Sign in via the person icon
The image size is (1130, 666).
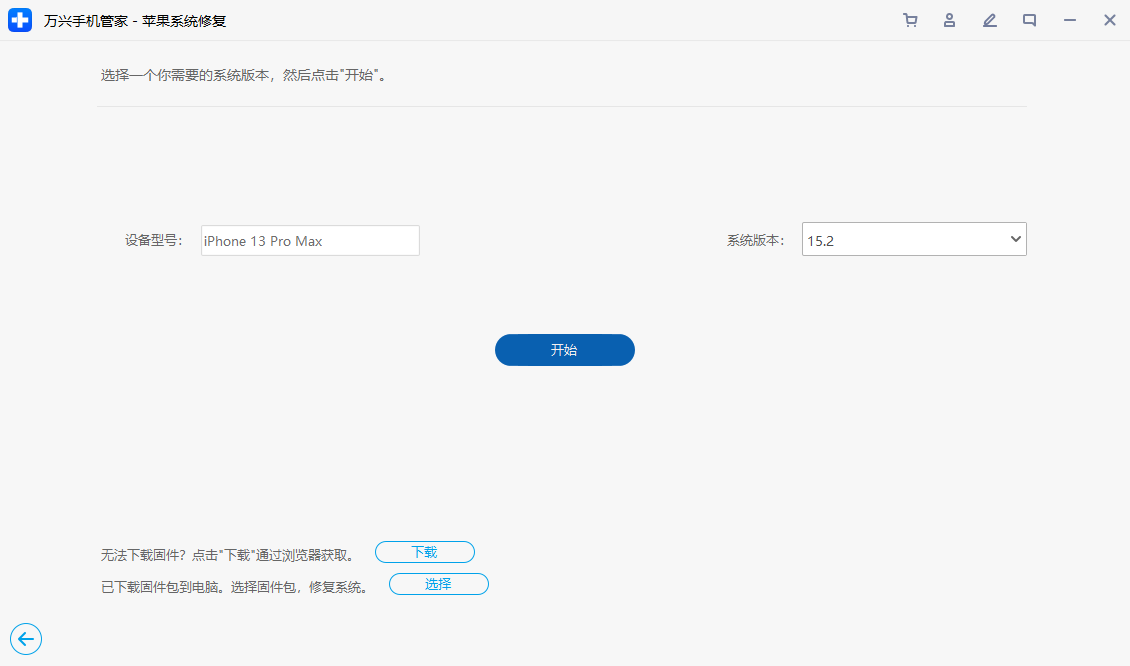click(949, 20)
